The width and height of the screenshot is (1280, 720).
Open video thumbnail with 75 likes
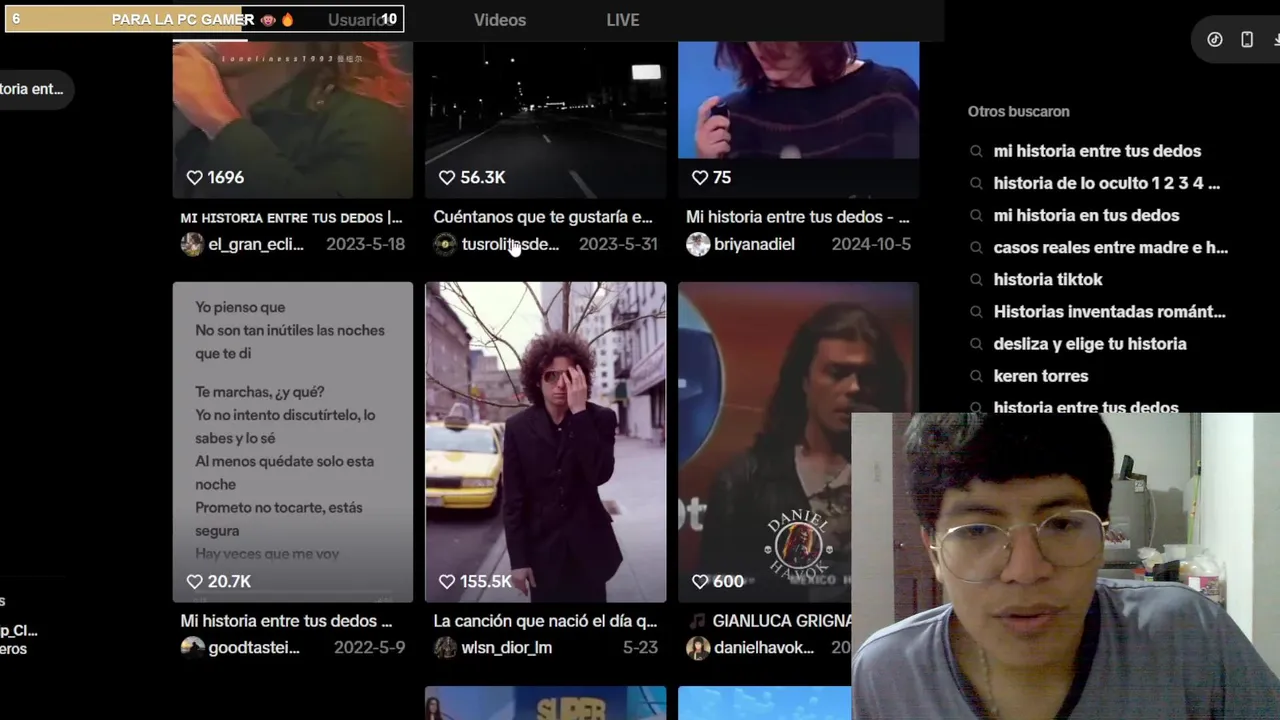(798, 120)
